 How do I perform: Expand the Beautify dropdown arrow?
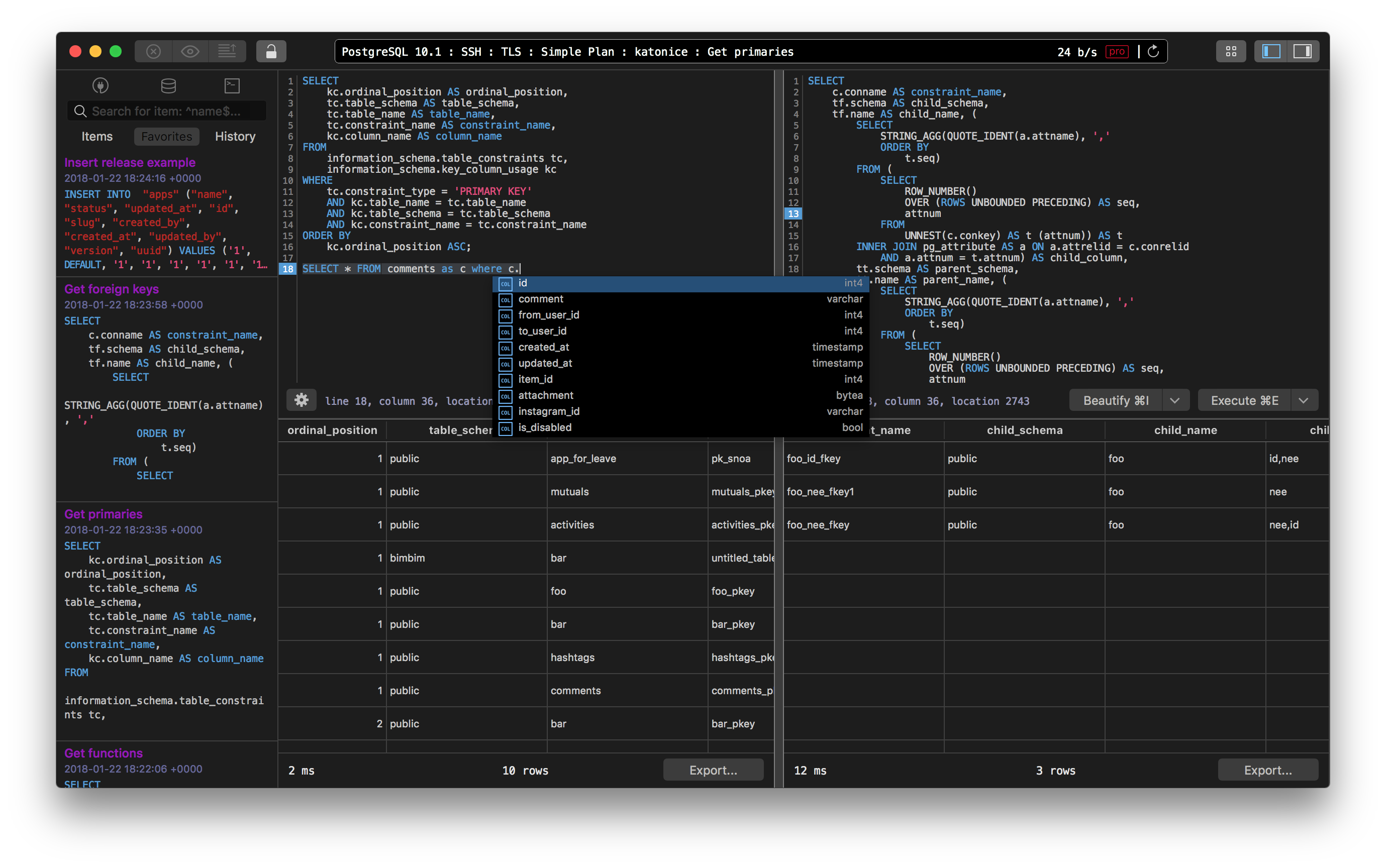[1175, 401]
